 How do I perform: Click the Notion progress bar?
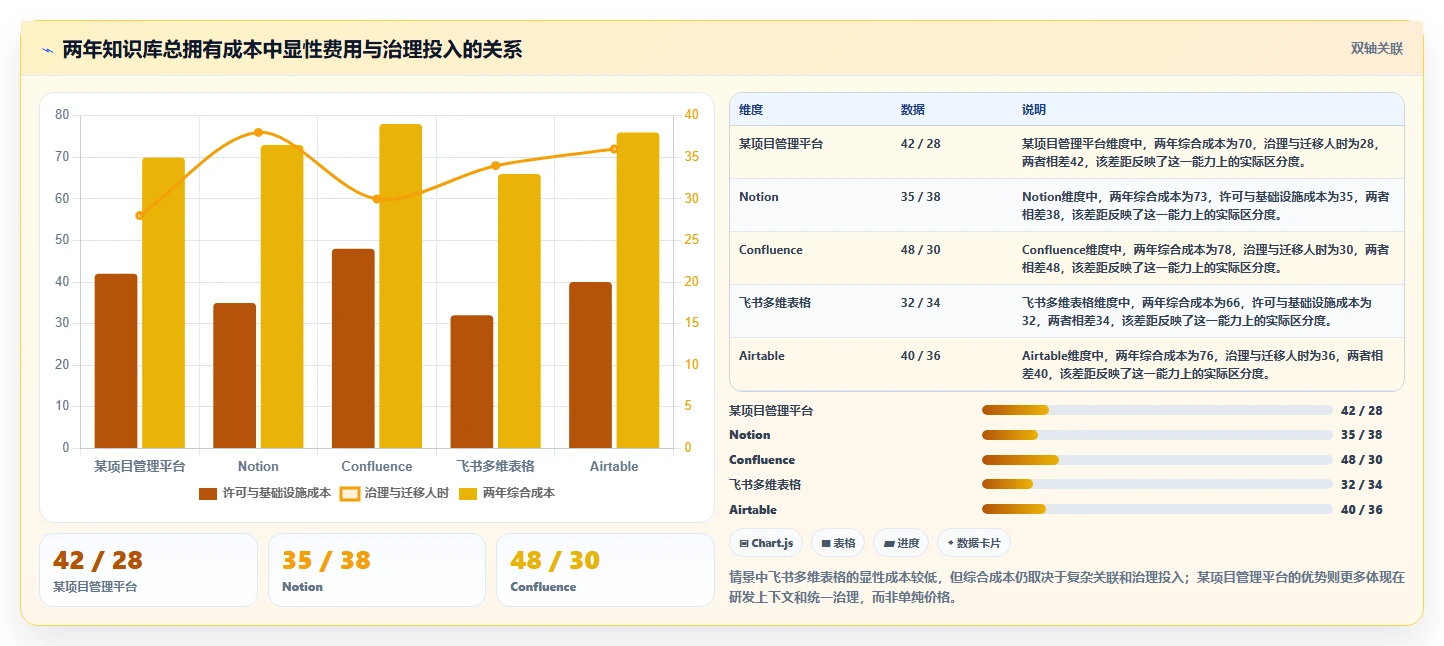[1157, 435]
